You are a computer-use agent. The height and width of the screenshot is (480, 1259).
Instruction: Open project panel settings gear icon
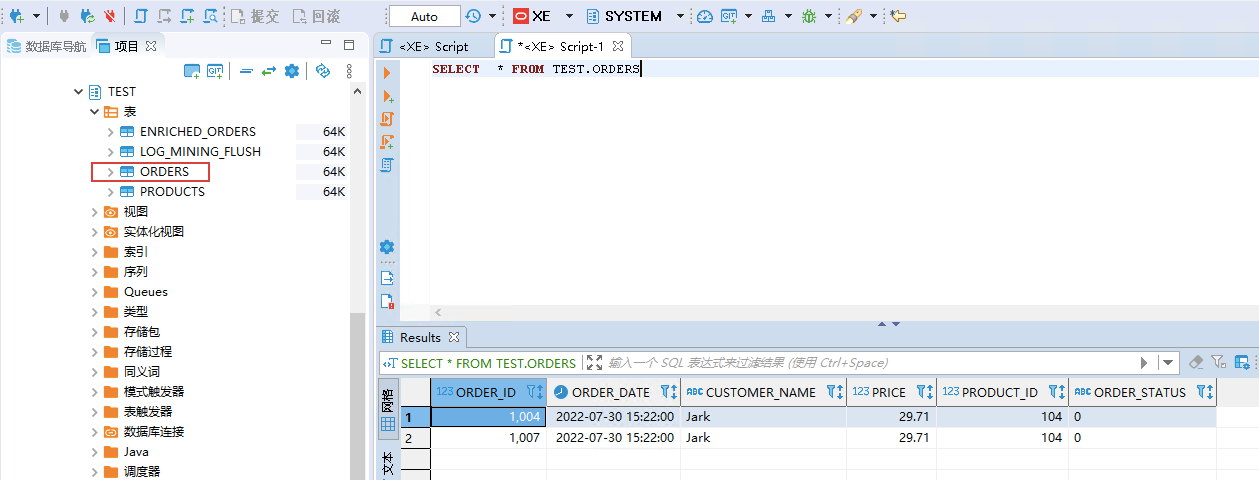[x=292, y=71]
